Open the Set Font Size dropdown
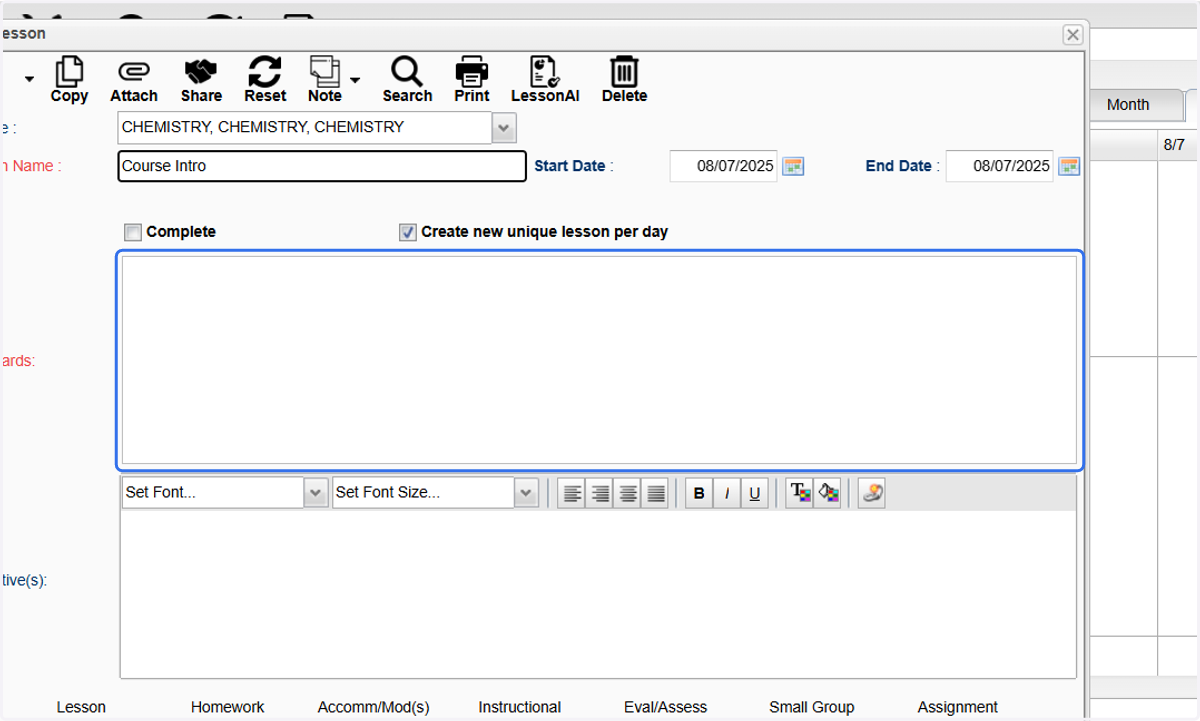1200x721 pixels. tap(526, 493)
